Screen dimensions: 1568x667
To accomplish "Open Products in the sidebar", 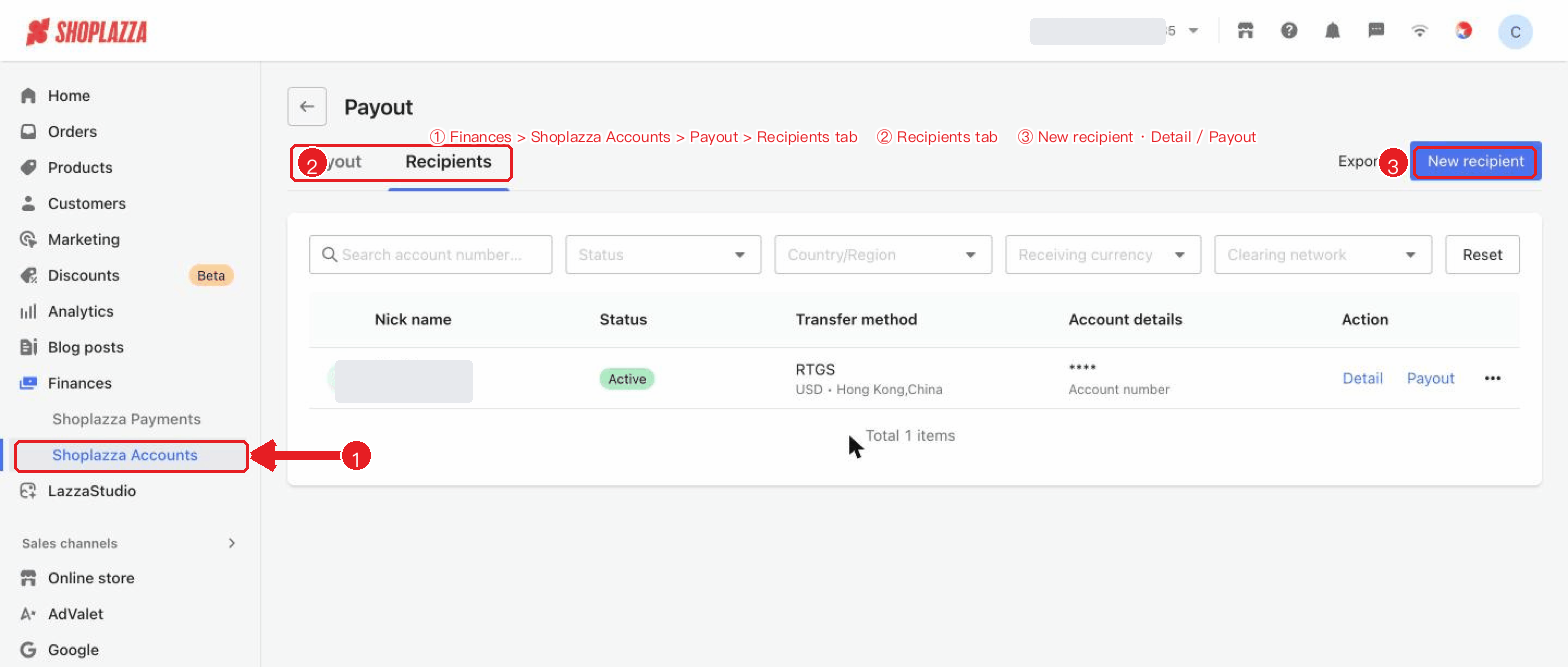I will pyautogui.click(x=80, y=168).
